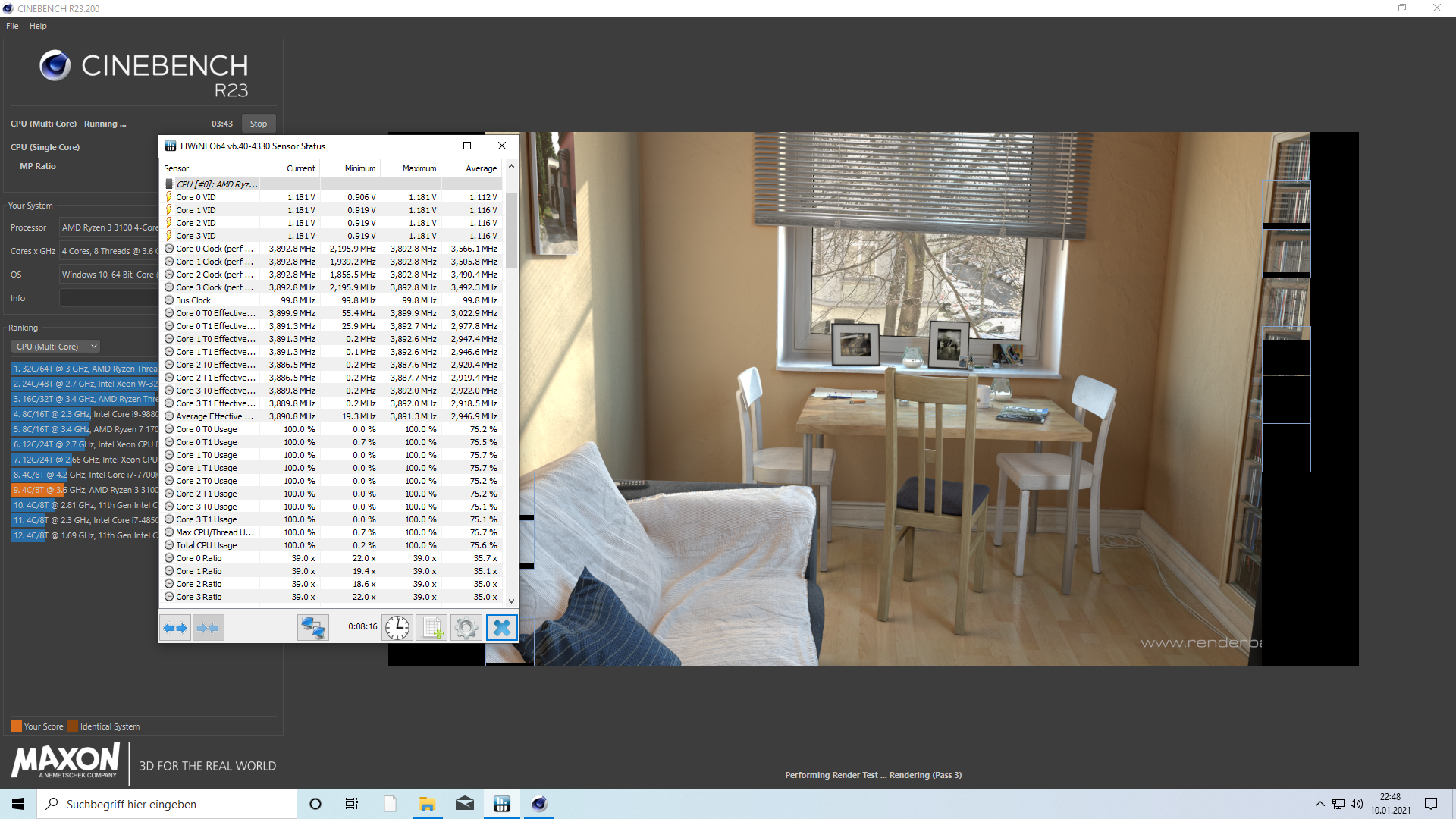1456x819 pixels.
Task: Open HWiNFO from the Windows taskbar
Action: [501, 804]
